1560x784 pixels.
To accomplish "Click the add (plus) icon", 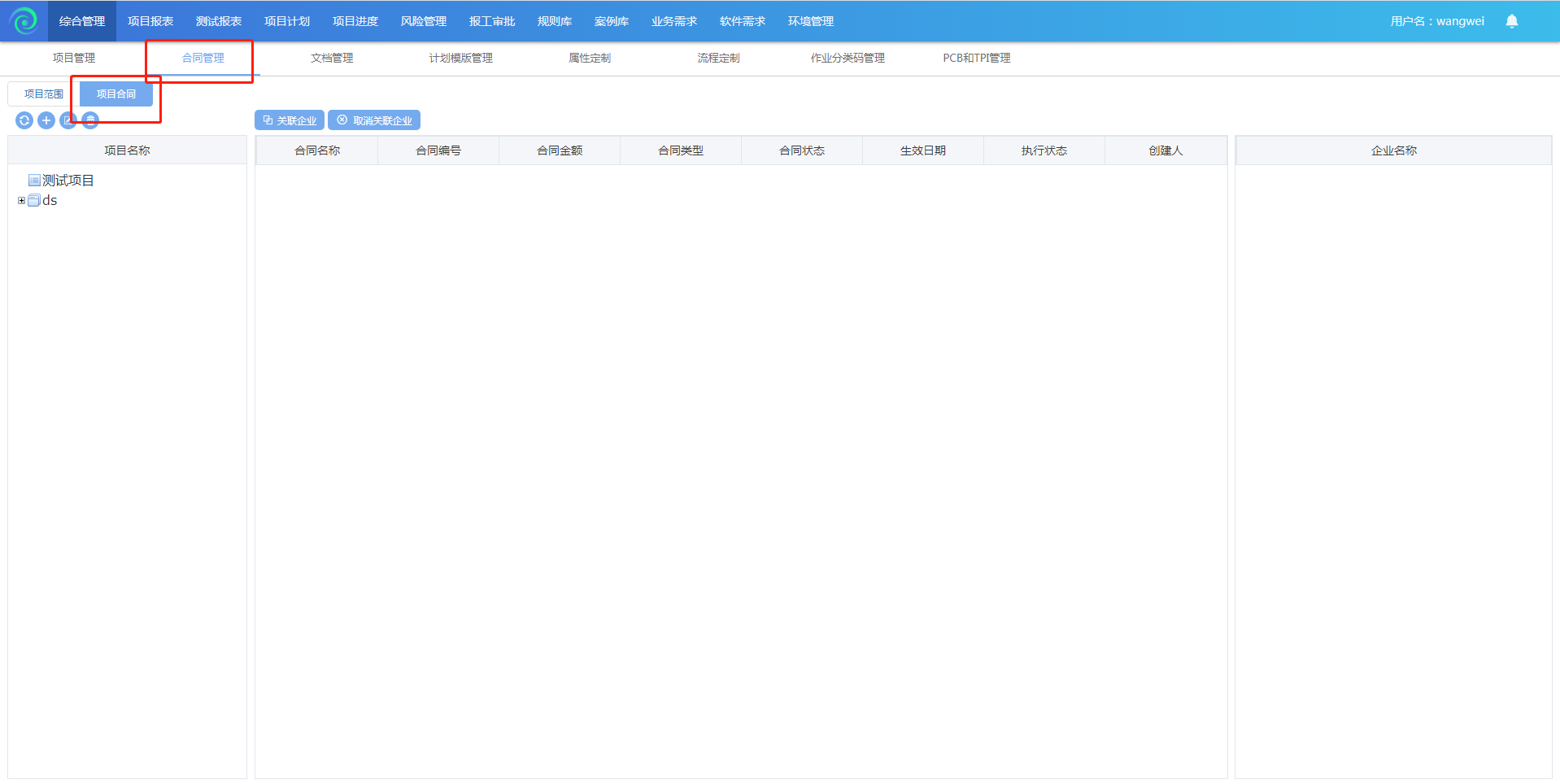I will 46,120.
